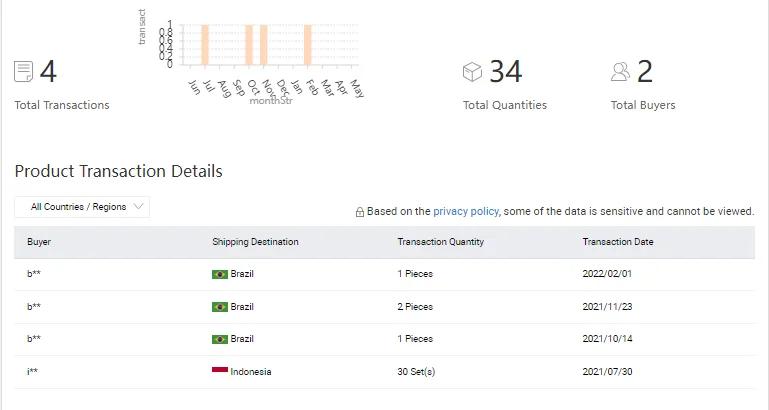
Task: Click the Transaction Date column header
Action: (618, 242)
